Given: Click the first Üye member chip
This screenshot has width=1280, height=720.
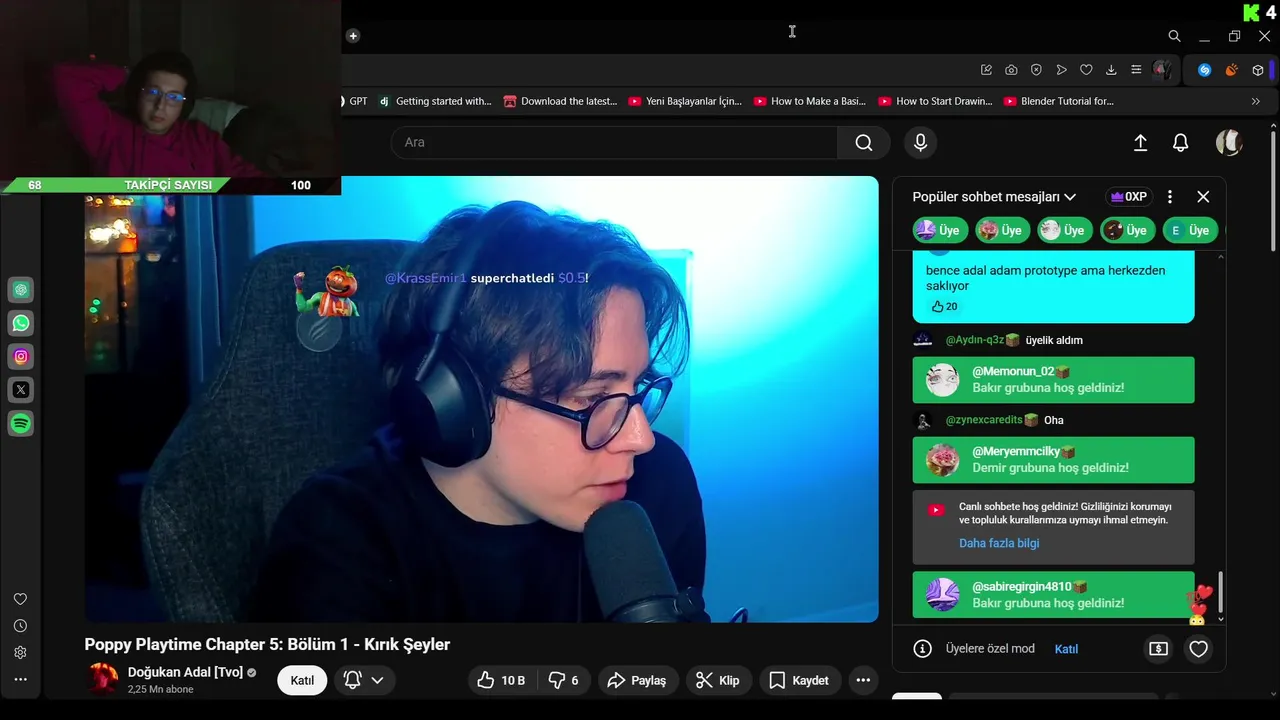Looking at the screenshot, I should tap(939, 230).
